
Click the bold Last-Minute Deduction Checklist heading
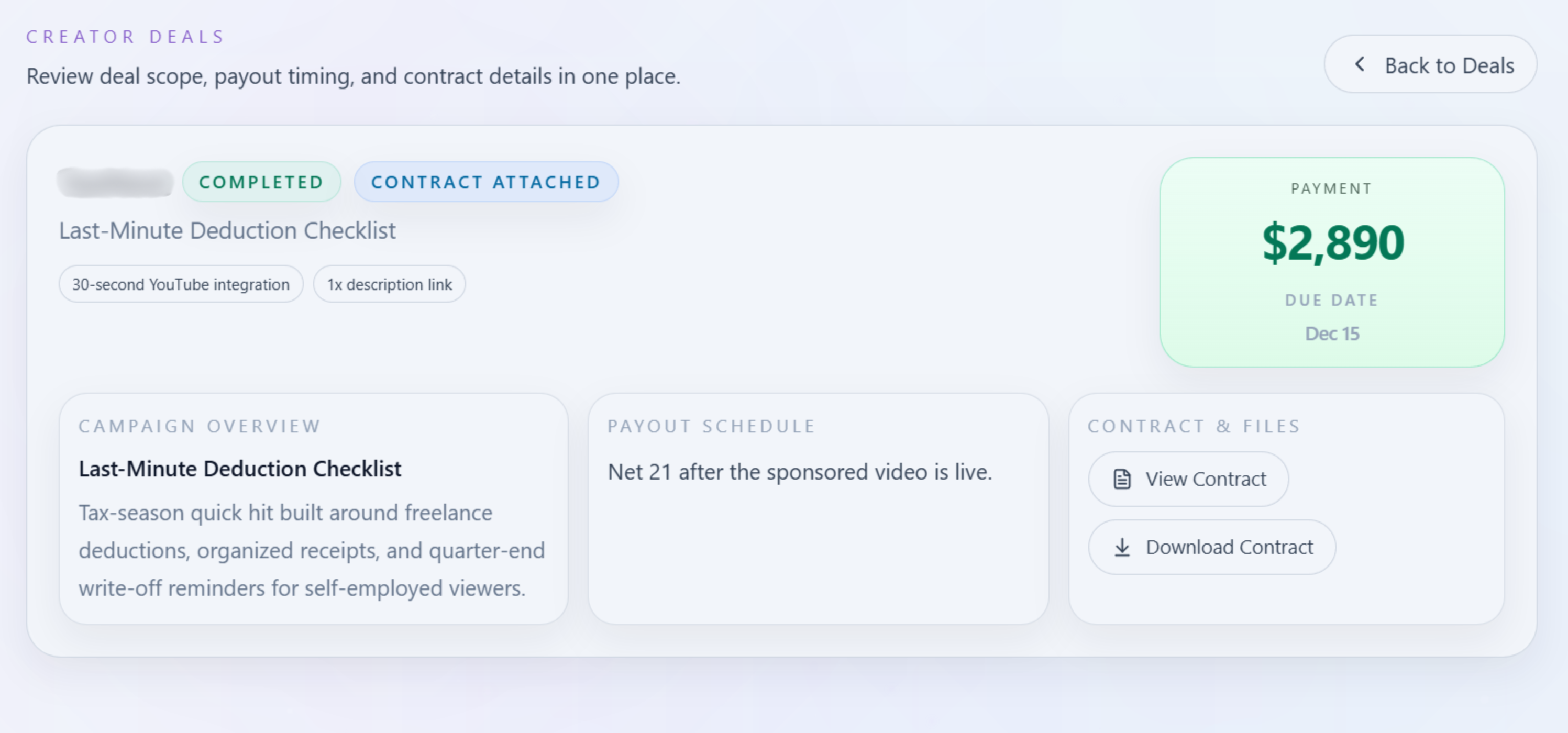pyautogui.click(x=240, y=469)
